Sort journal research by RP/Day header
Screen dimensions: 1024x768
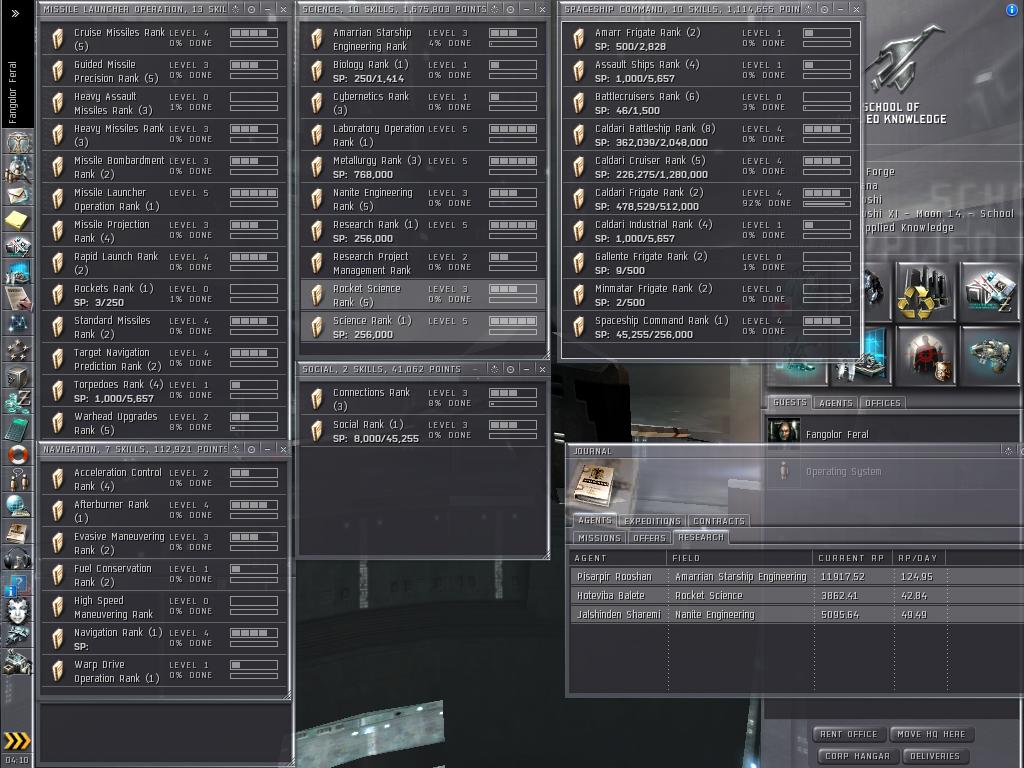coord(918,558)
